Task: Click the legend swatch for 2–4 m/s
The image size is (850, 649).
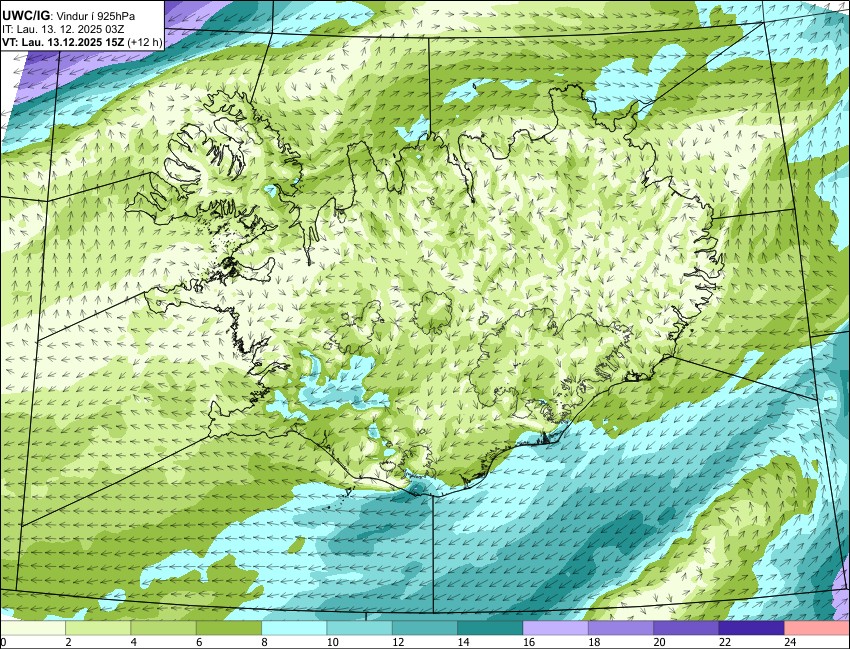Action: pyautogui.click(x=98, y=628)
